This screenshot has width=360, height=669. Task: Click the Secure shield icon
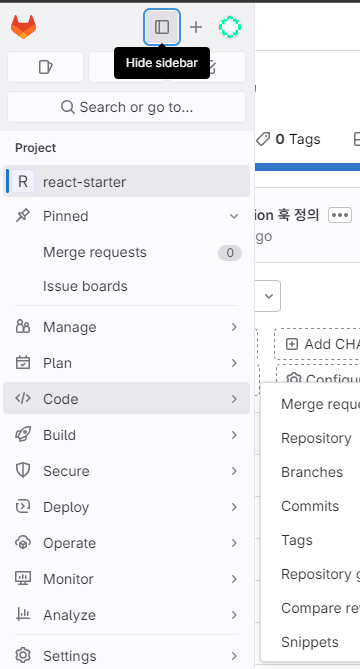23,471
